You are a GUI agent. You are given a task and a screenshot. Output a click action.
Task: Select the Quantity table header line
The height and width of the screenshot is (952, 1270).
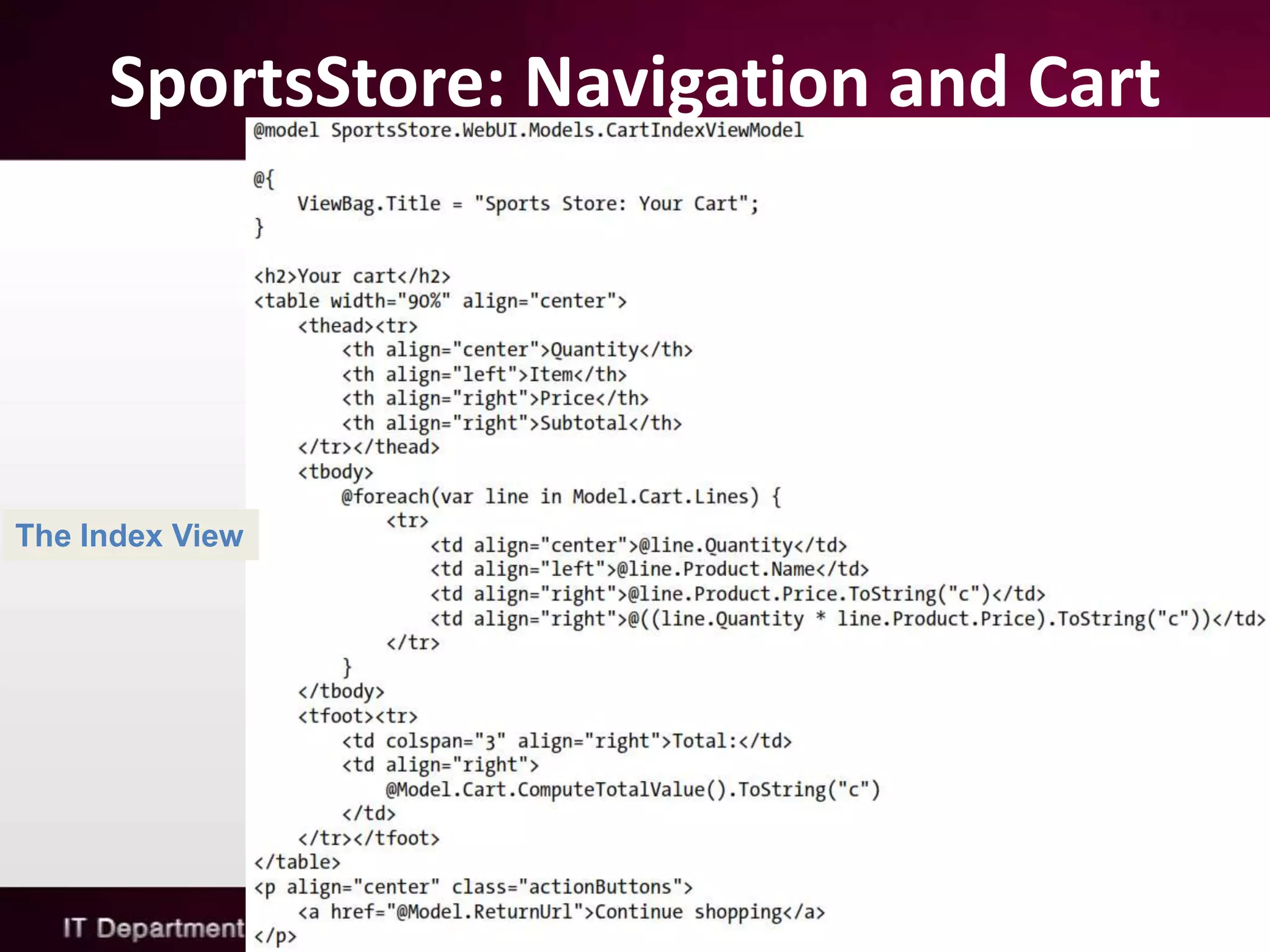517,350
